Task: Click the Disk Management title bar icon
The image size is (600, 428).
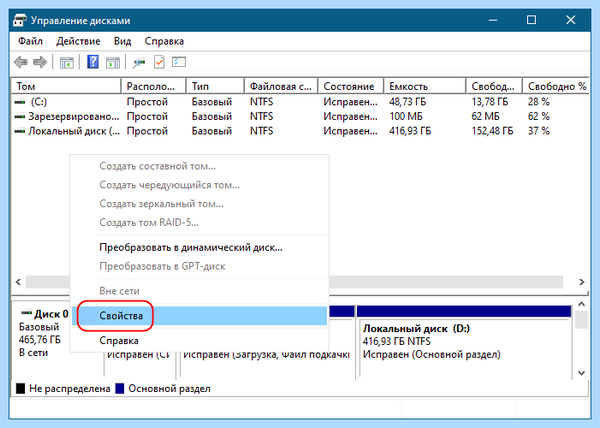Action: (20, 20)
